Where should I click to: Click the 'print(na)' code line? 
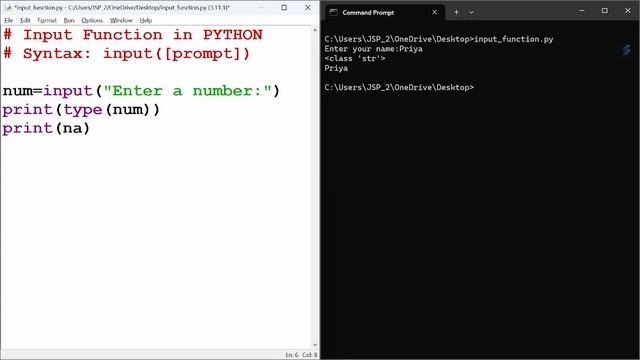pyautogui.click(x=46, y=128)
